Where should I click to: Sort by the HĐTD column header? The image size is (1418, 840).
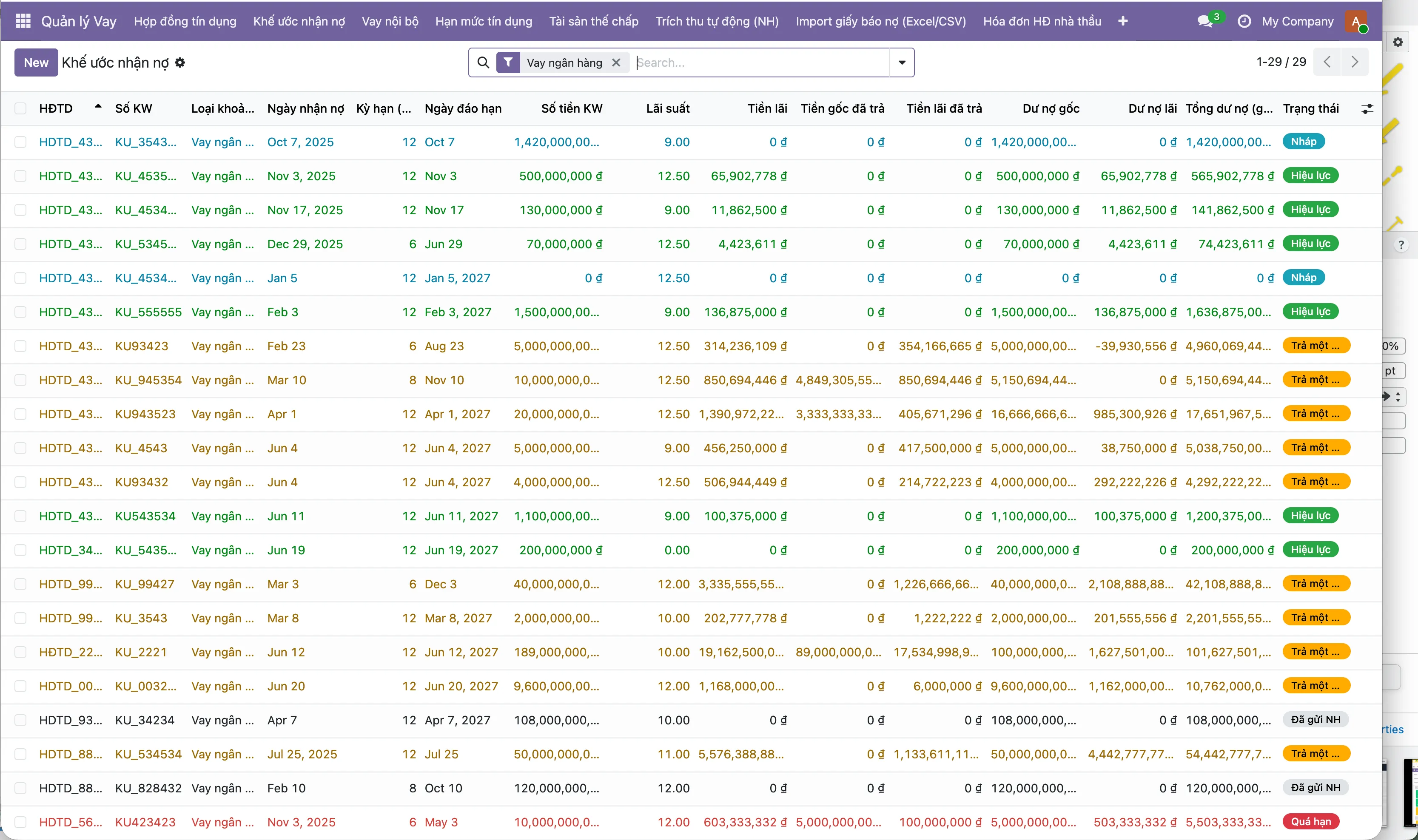[x=56, y=109]
